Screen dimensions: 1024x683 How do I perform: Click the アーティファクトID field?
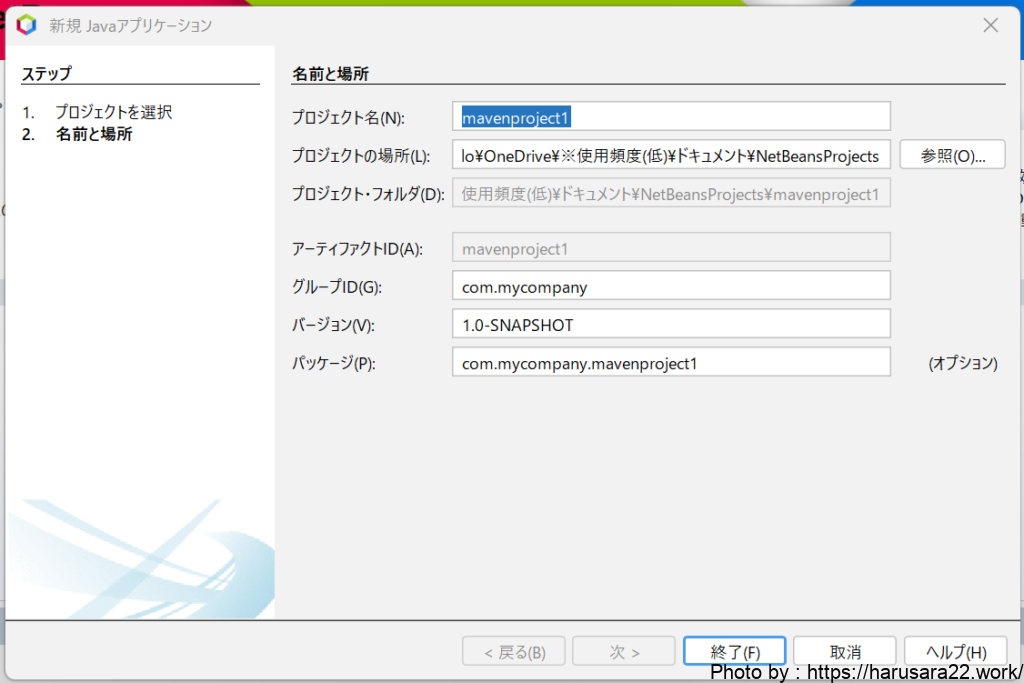[x=670, y=248]
